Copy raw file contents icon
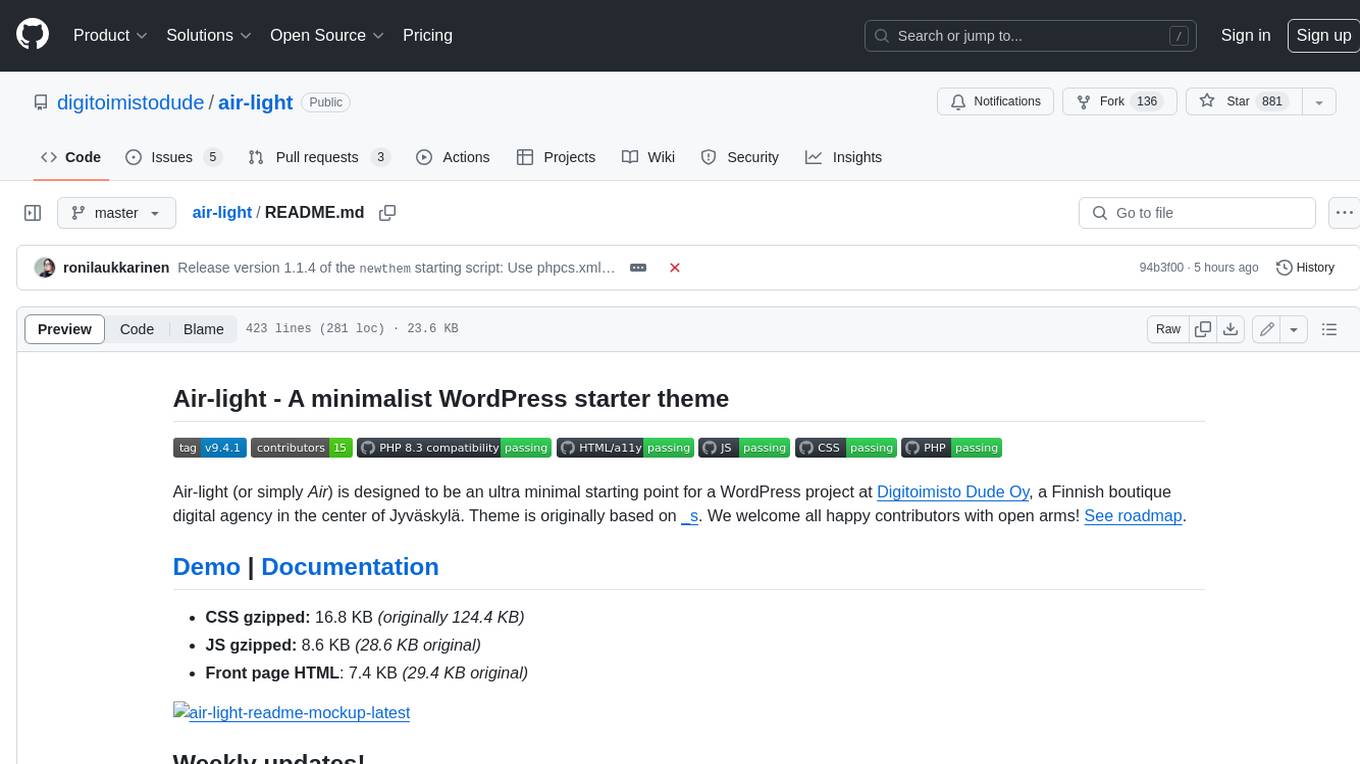Screen dimensions: 1360x764 click(1204, 329)
